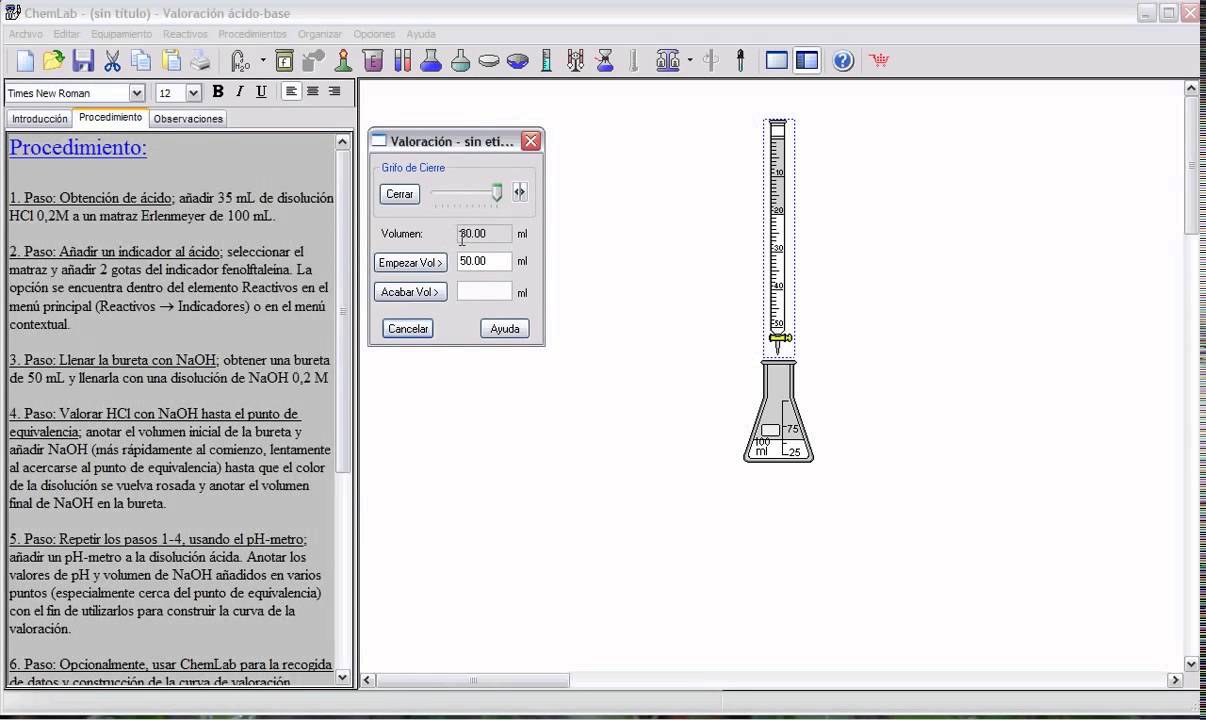Click the arrow toggle beside stopcock slider

point(520,193)
